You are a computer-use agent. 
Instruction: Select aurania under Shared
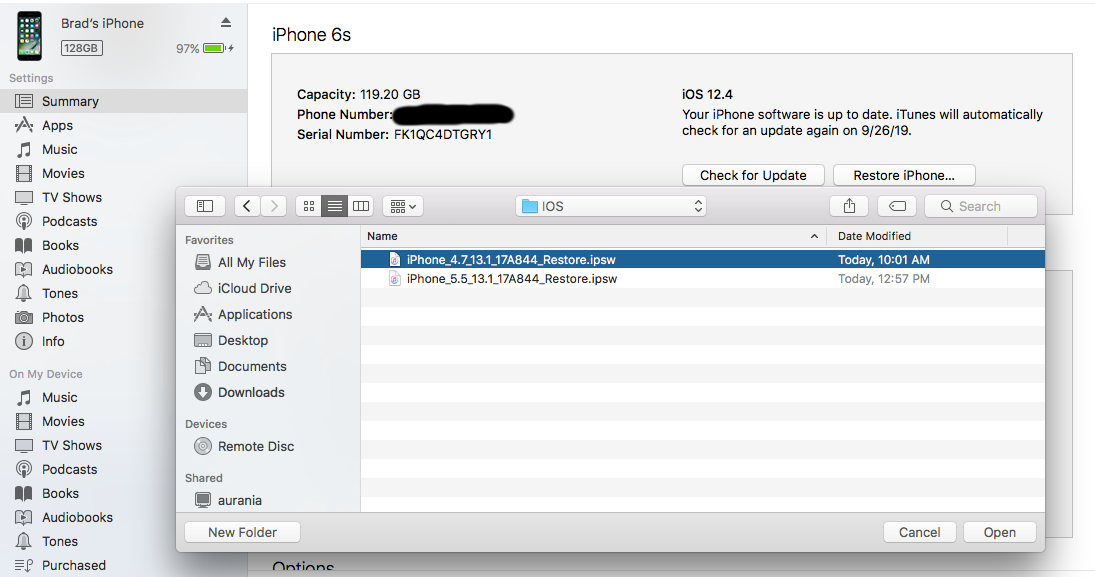240,500
